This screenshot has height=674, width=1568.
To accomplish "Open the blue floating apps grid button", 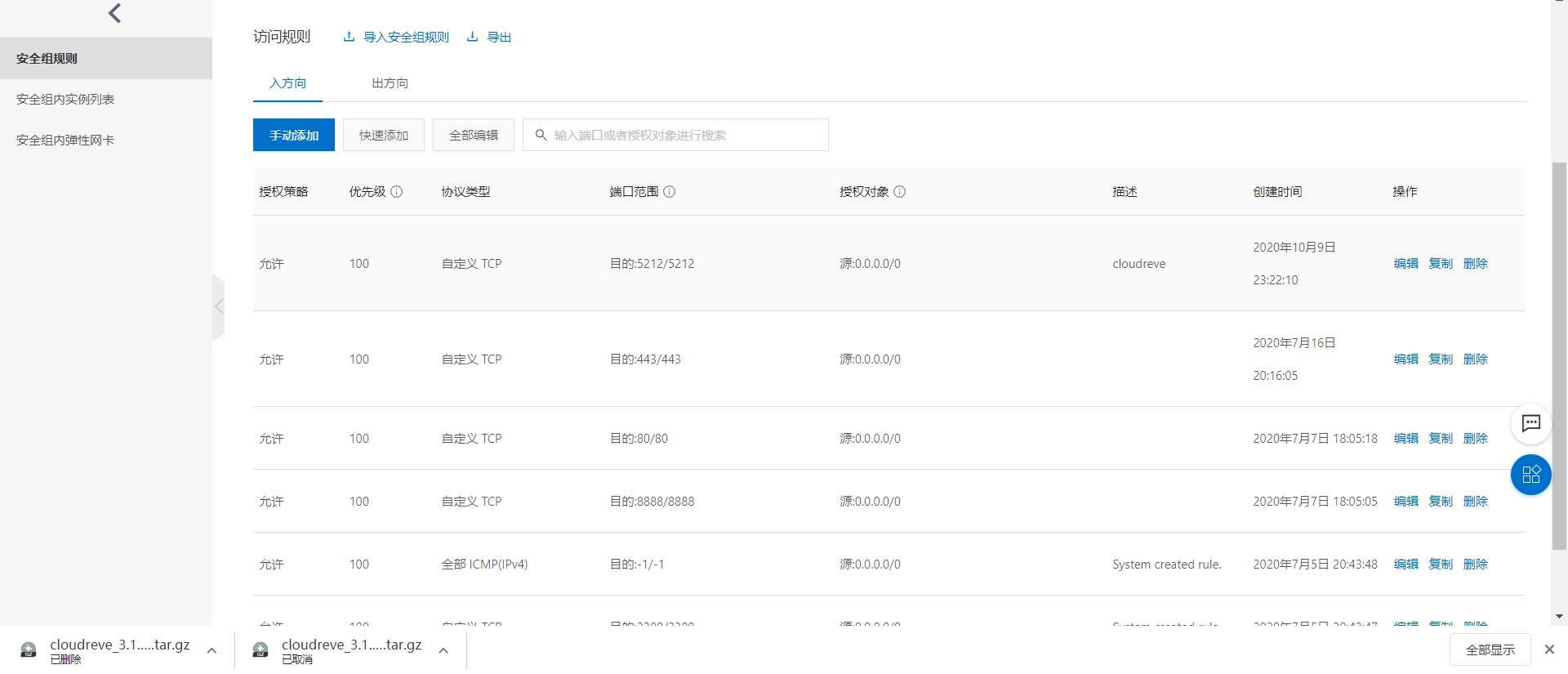I will tap(1530, 475).
